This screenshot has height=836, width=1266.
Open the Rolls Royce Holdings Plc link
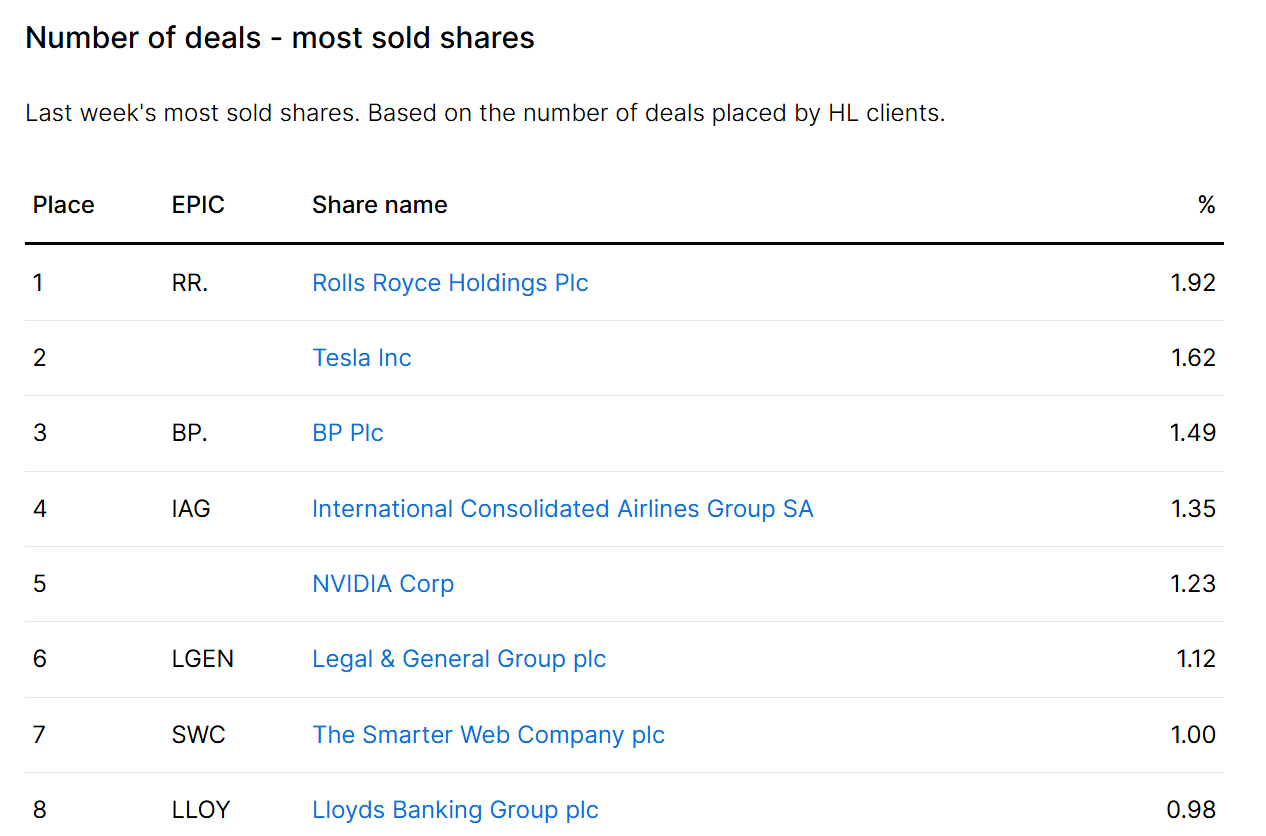450,283
